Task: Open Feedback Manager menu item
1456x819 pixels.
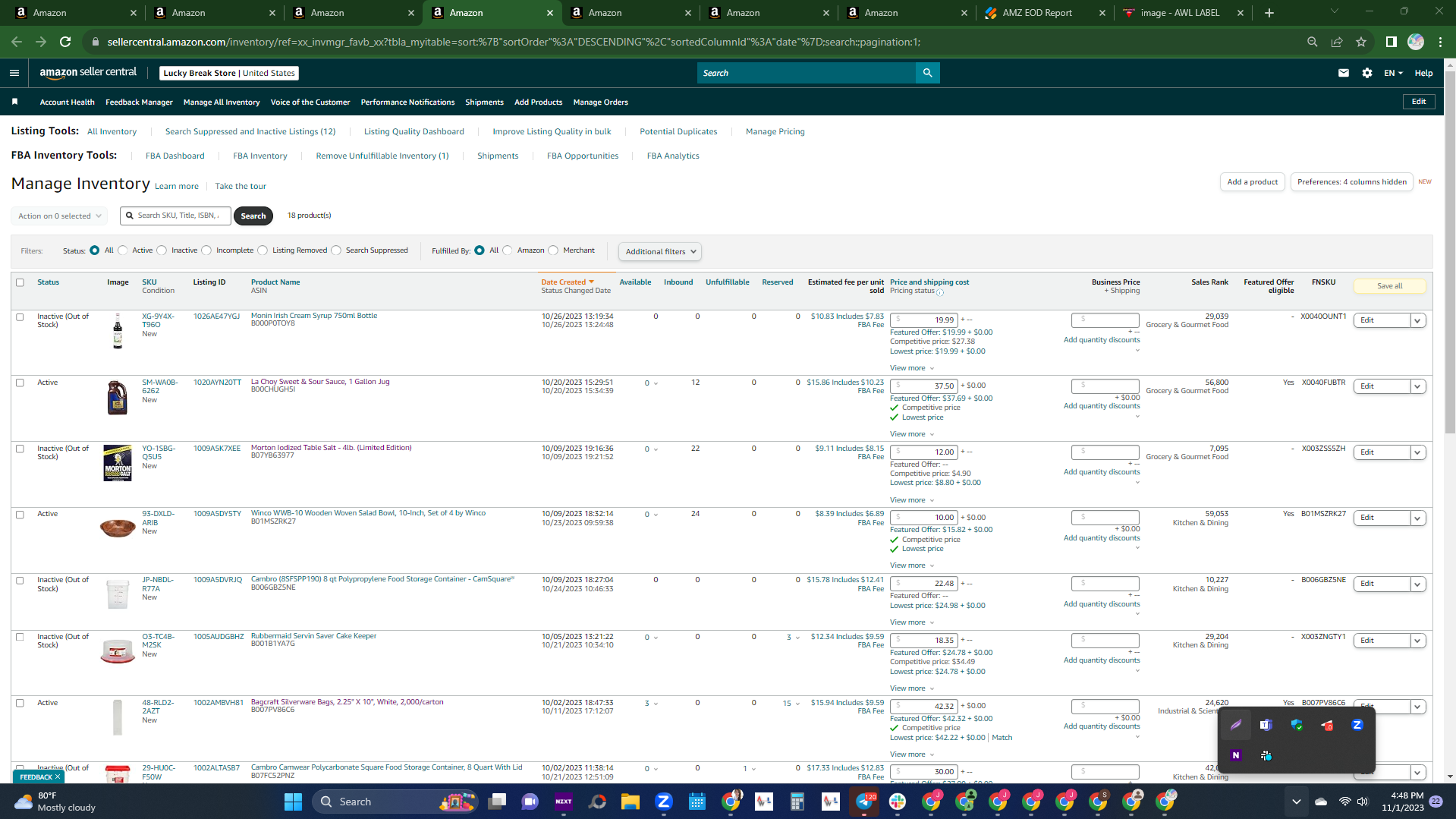Action: (x=139, y=102)
